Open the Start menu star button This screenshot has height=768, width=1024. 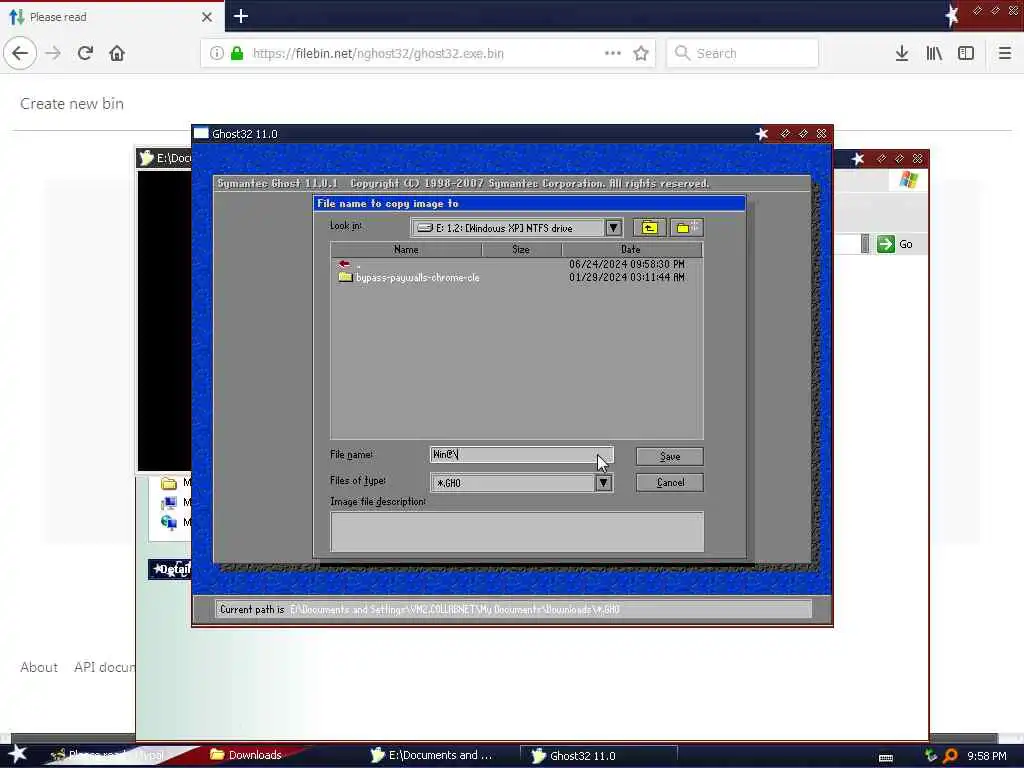tap(18, 754)
